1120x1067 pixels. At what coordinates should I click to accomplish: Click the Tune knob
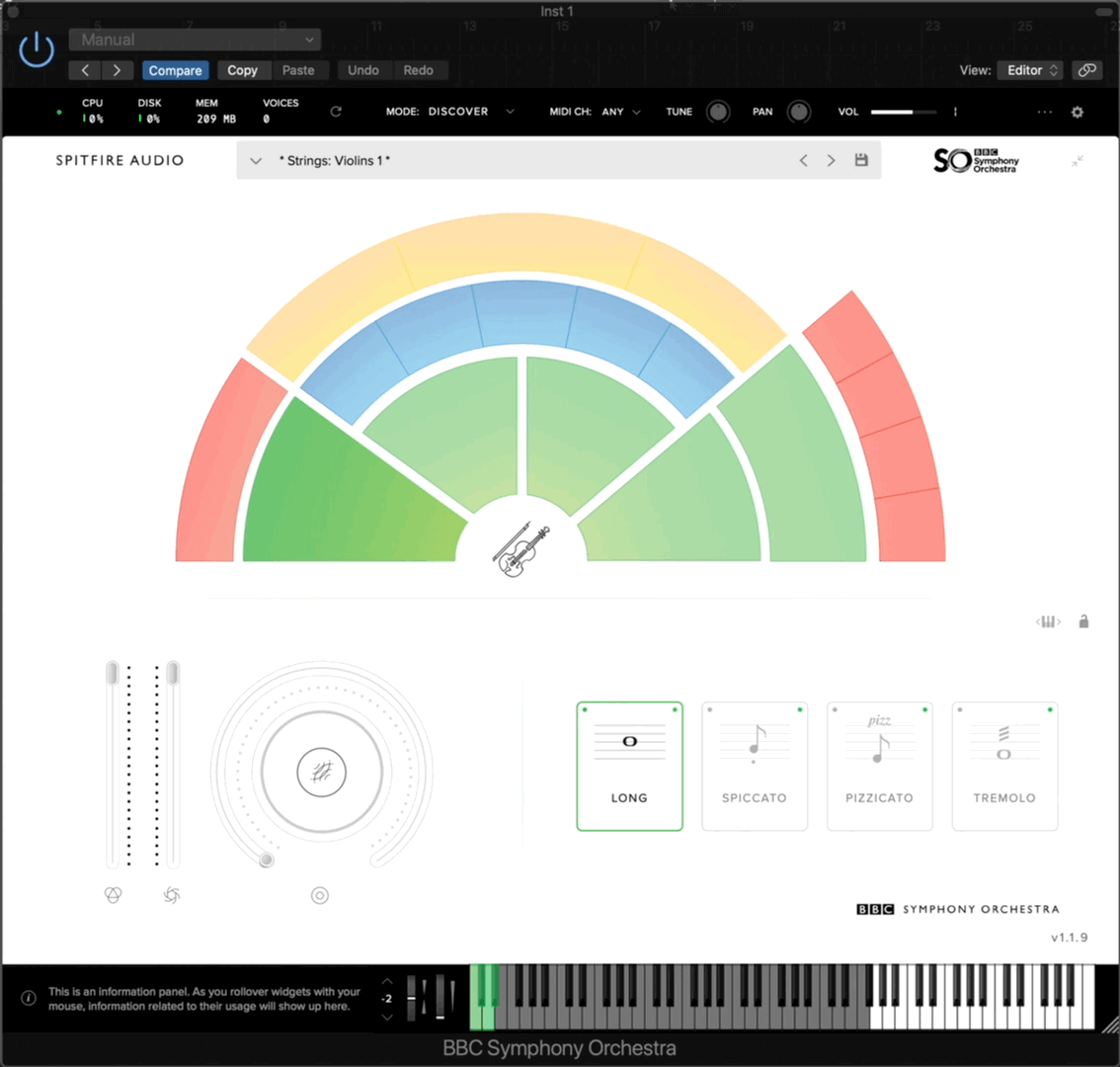718,112
